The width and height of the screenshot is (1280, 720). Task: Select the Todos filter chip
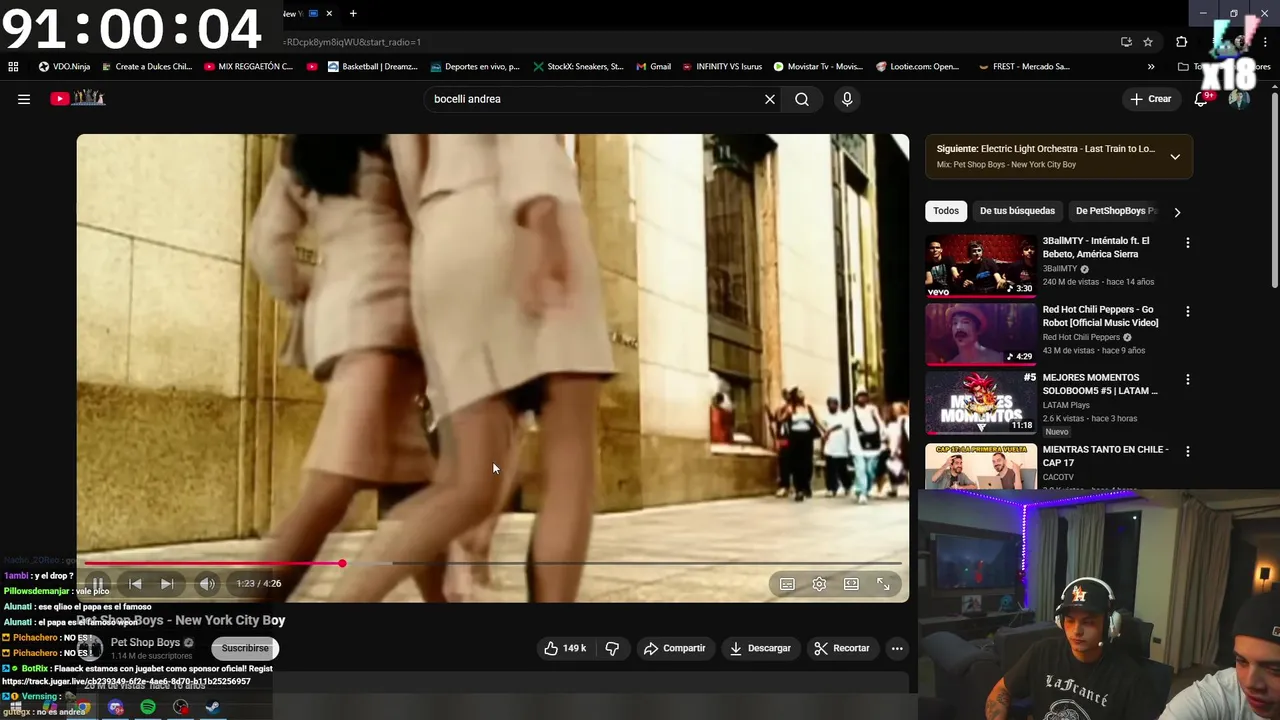point(946,211)
